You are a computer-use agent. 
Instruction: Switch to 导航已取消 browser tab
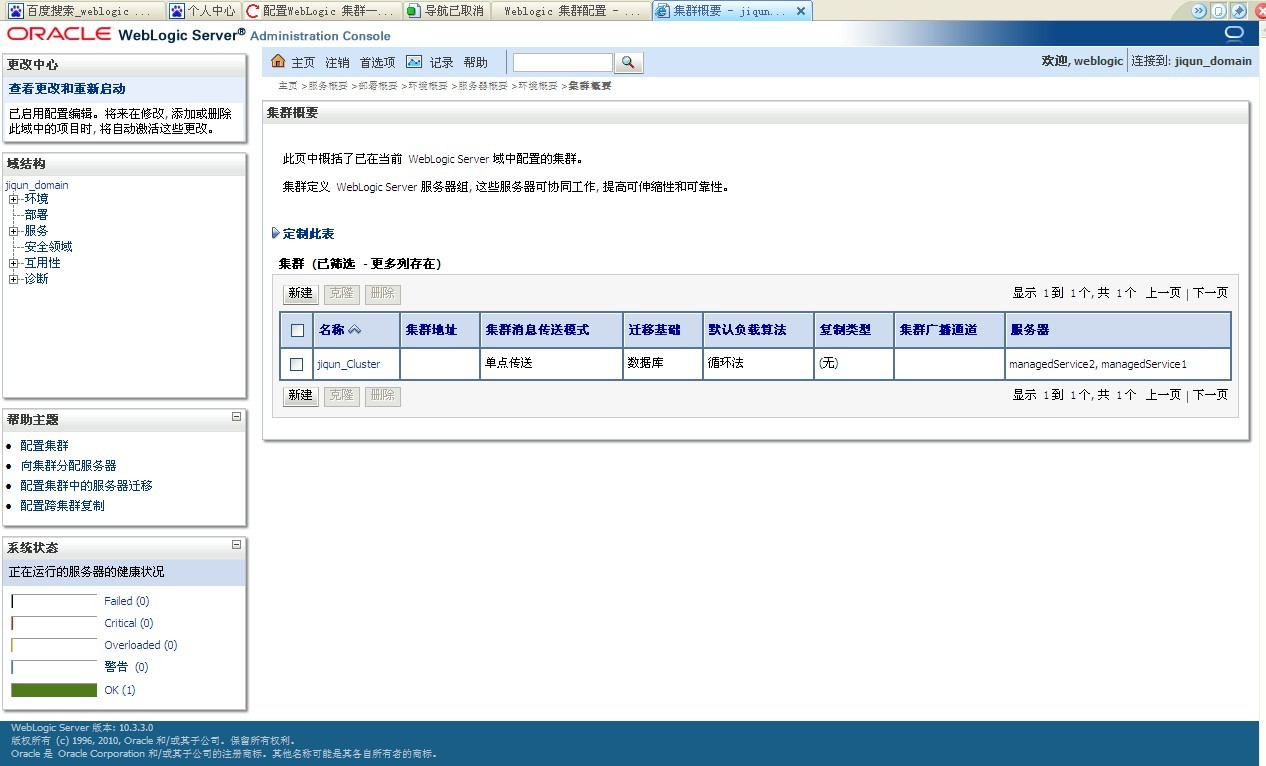[x=445, y=11]
